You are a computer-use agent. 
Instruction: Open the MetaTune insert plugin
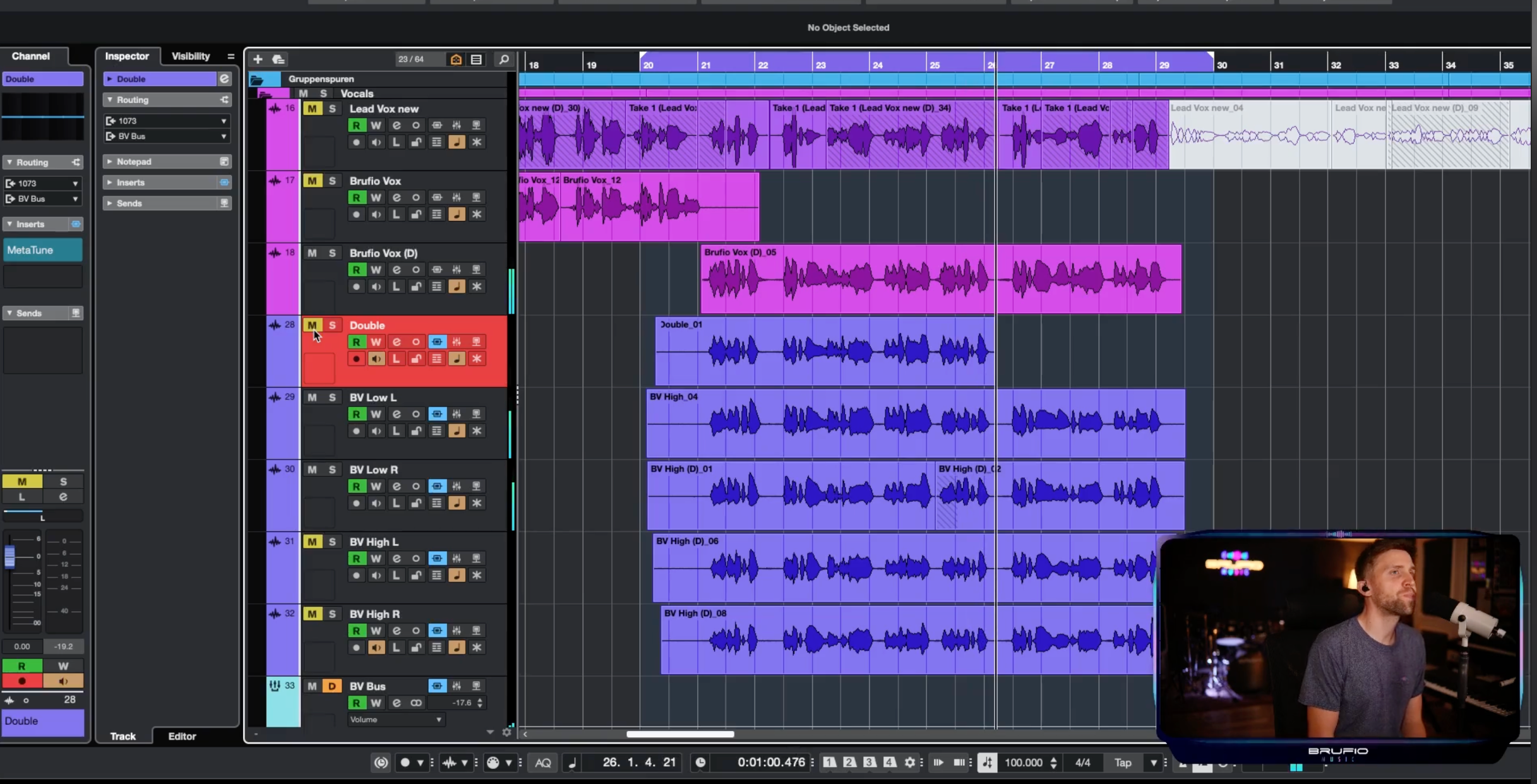pos(42,250)
